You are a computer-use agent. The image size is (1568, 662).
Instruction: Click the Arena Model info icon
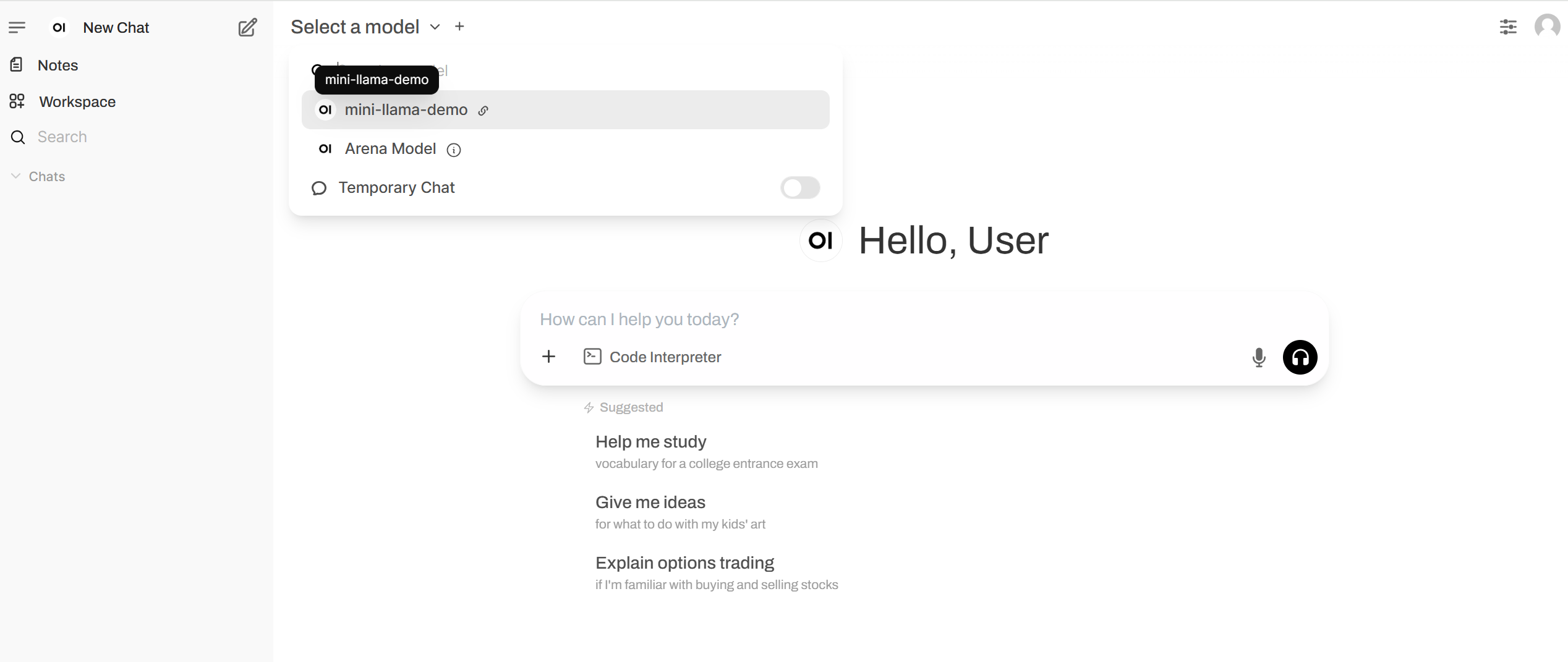click(454, 150)
